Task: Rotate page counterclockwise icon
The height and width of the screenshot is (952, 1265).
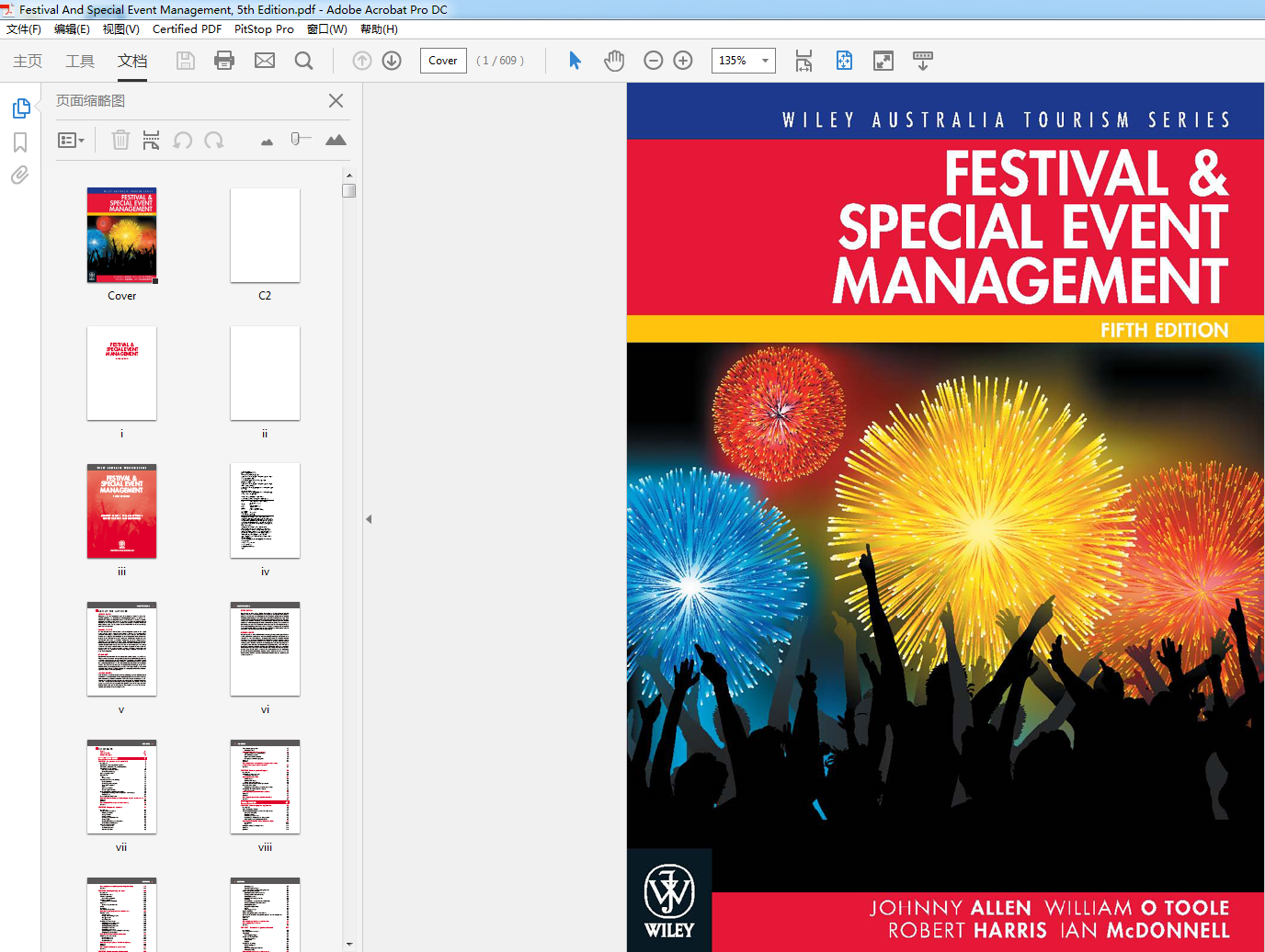Action: [x=183, y=140]
